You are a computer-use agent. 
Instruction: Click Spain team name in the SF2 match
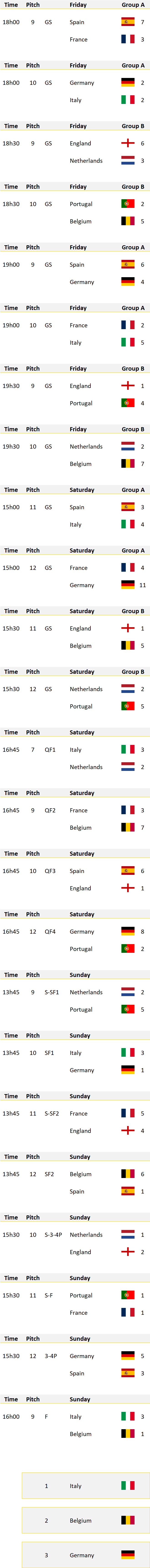pos(77,1192)
